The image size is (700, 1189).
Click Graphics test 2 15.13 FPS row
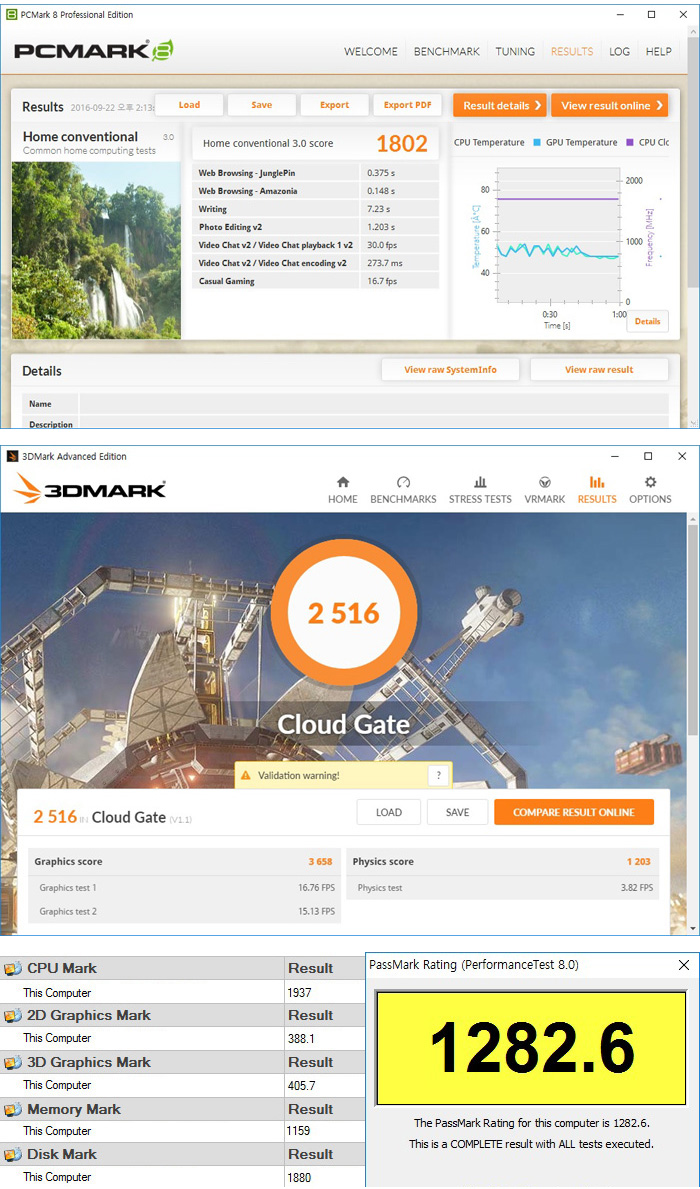[184, 911]
